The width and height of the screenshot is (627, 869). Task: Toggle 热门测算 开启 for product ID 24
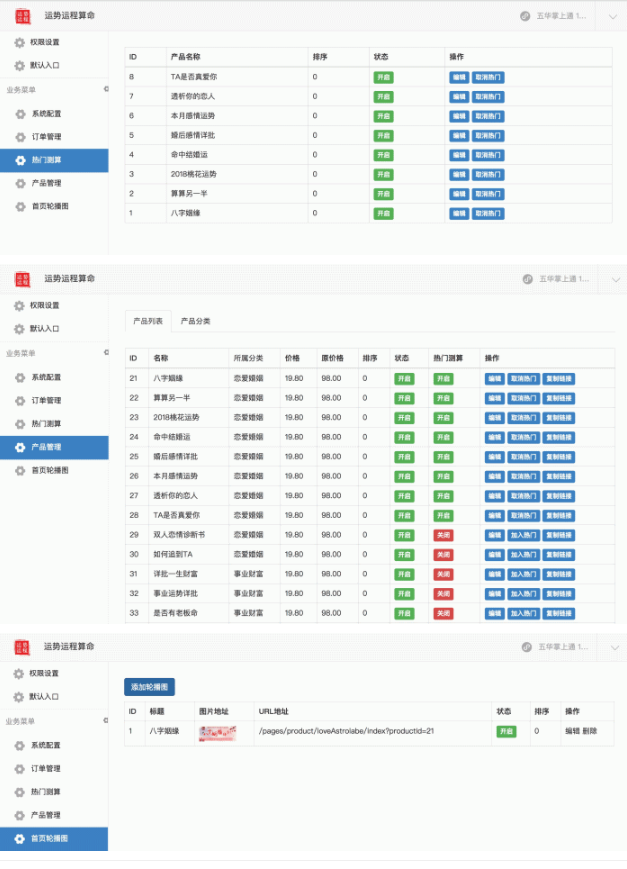[x=443, y=437]
